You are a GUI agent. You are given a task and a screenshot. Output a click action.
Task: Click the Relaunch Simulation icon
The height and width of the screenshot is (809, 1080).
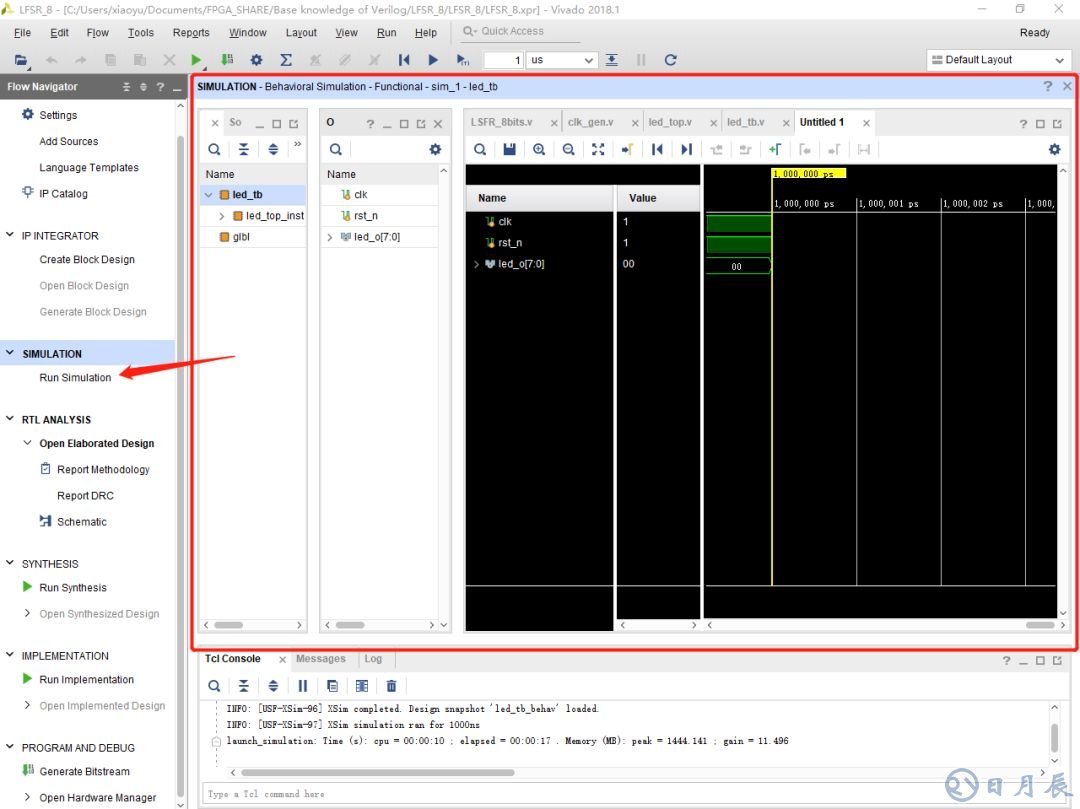click(x=670, y=60)
